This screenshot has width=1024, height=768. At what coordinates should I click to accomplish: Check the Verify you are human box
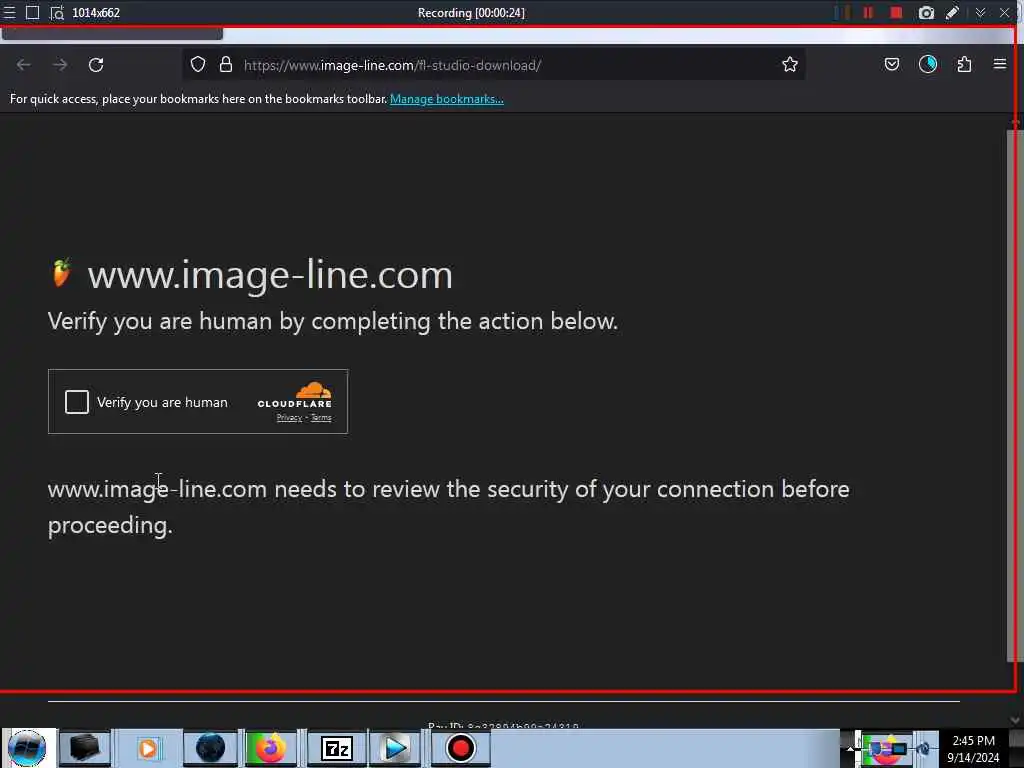click(77, 402)
